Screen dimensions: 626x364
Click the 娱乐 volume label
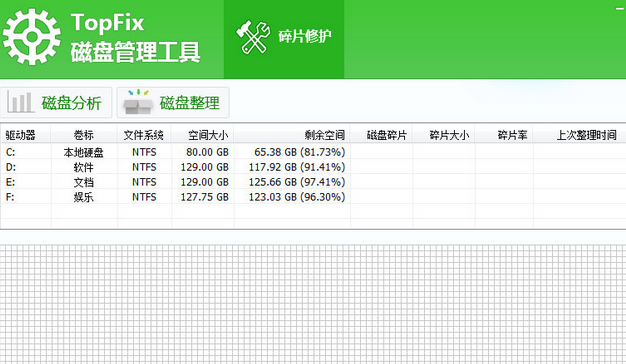coord(83,197)
